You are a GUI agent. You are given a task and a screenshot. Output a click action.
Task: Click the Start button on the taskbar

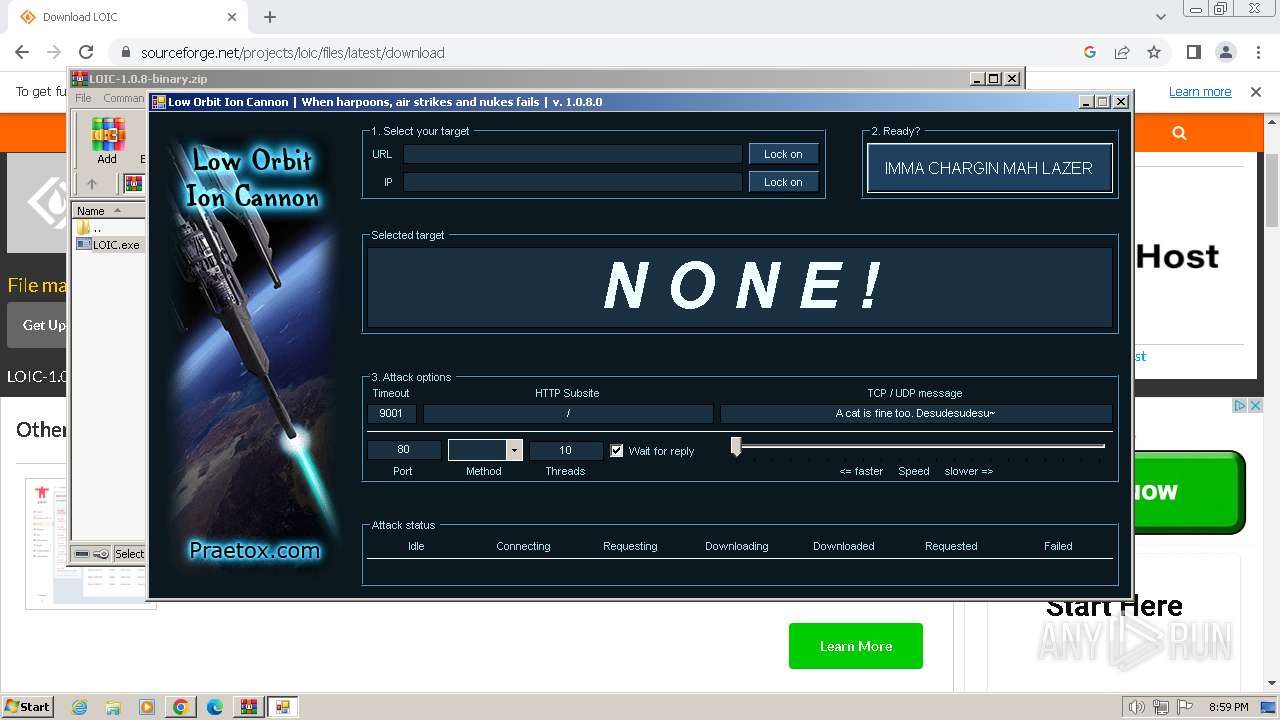coord(27,707)
